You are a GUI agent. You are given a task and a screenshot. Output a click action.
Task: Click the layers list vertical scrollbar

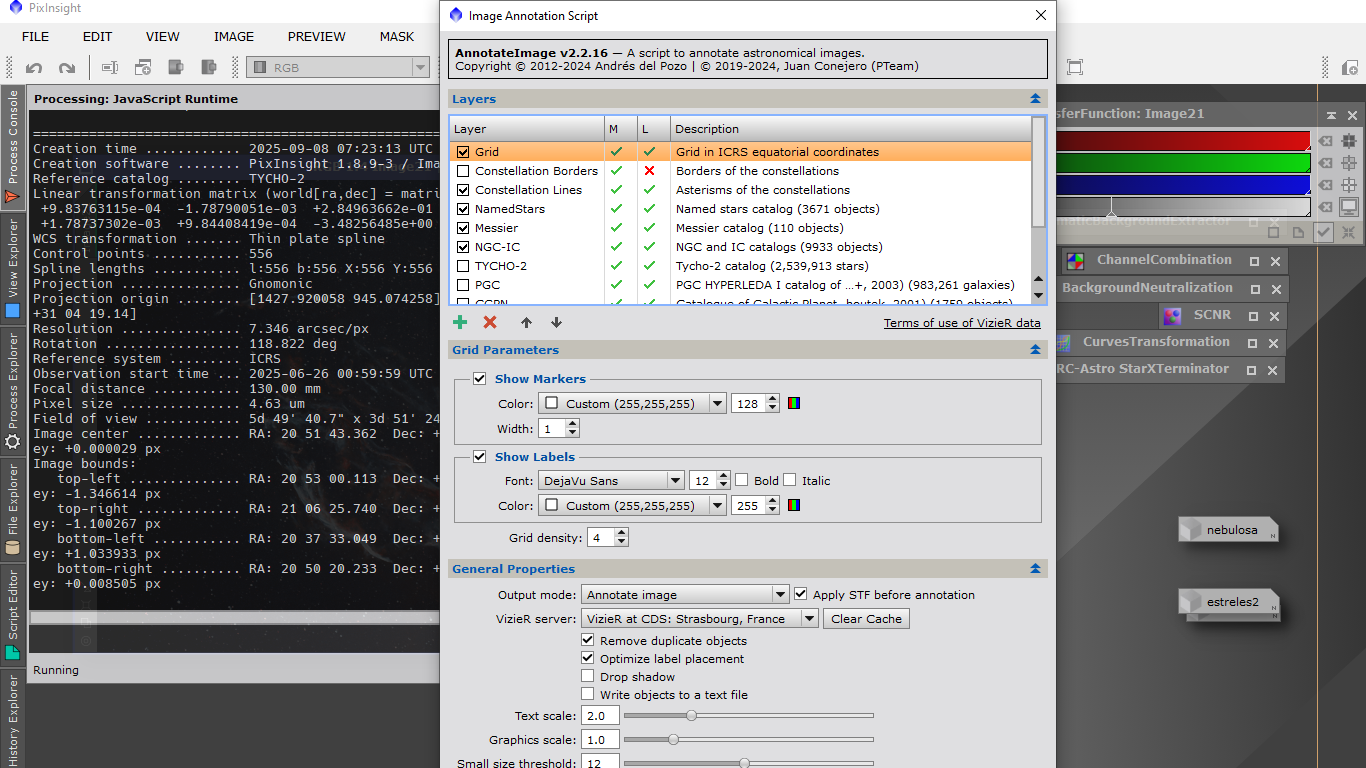(x=1039, y=209)
